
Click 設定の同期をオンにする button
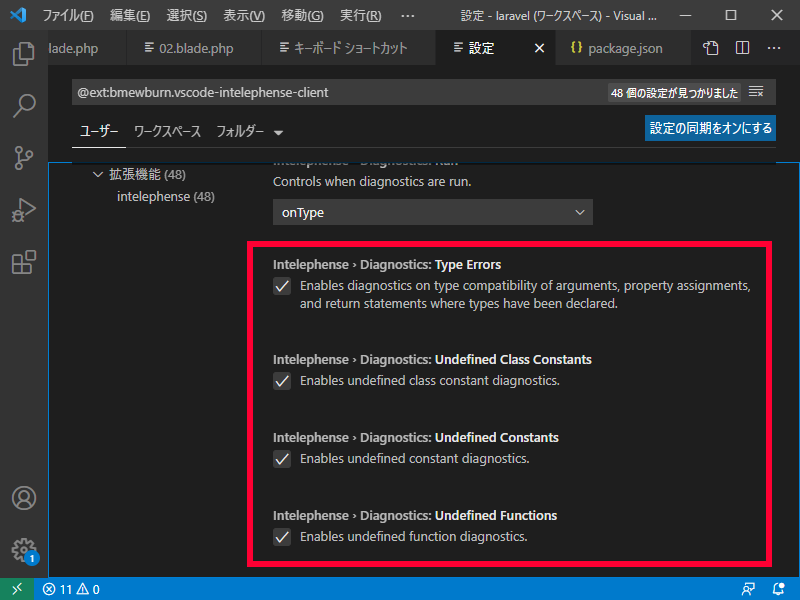710,128
